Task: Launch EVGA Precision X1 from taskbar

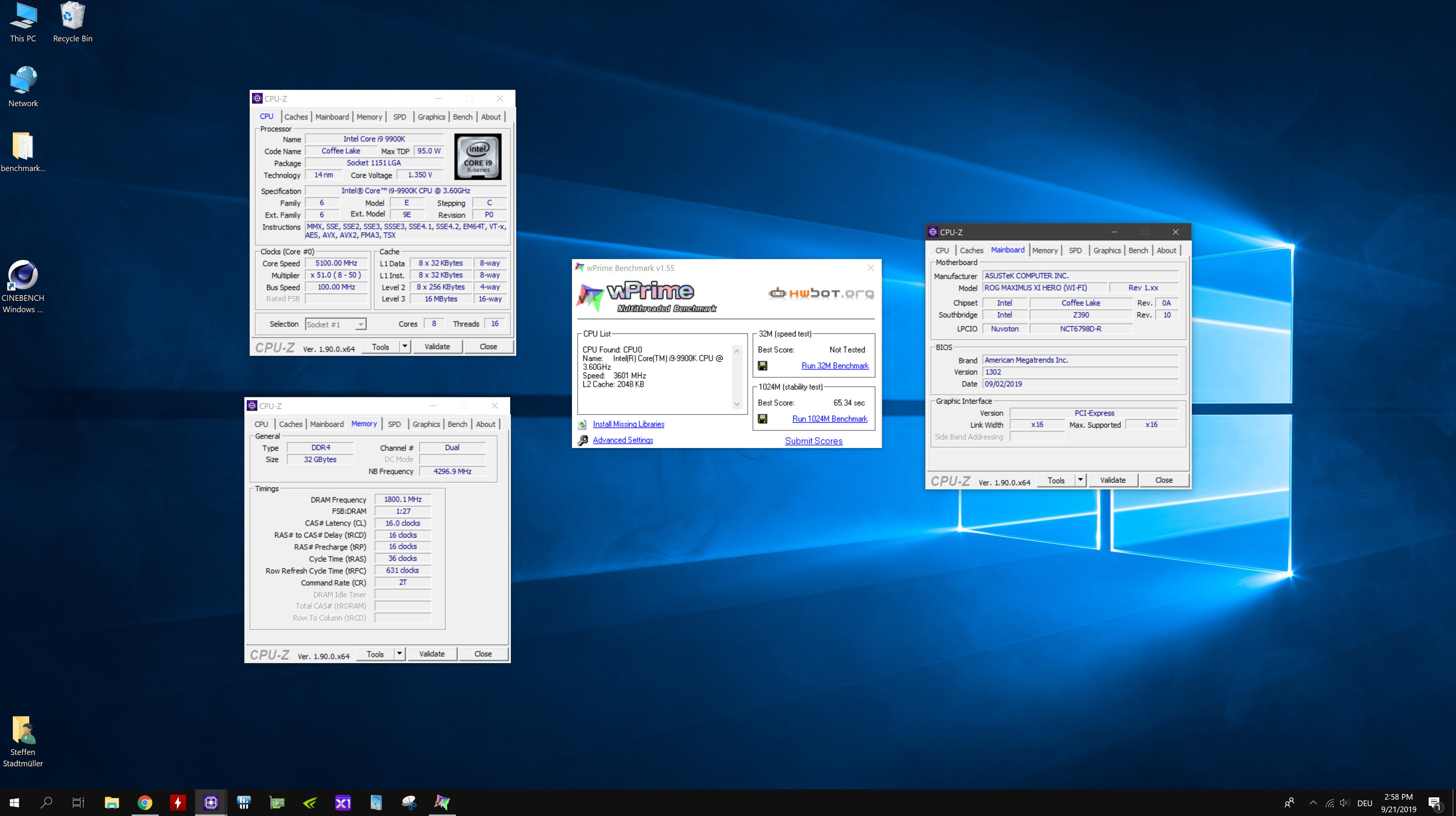Action: 343,802
